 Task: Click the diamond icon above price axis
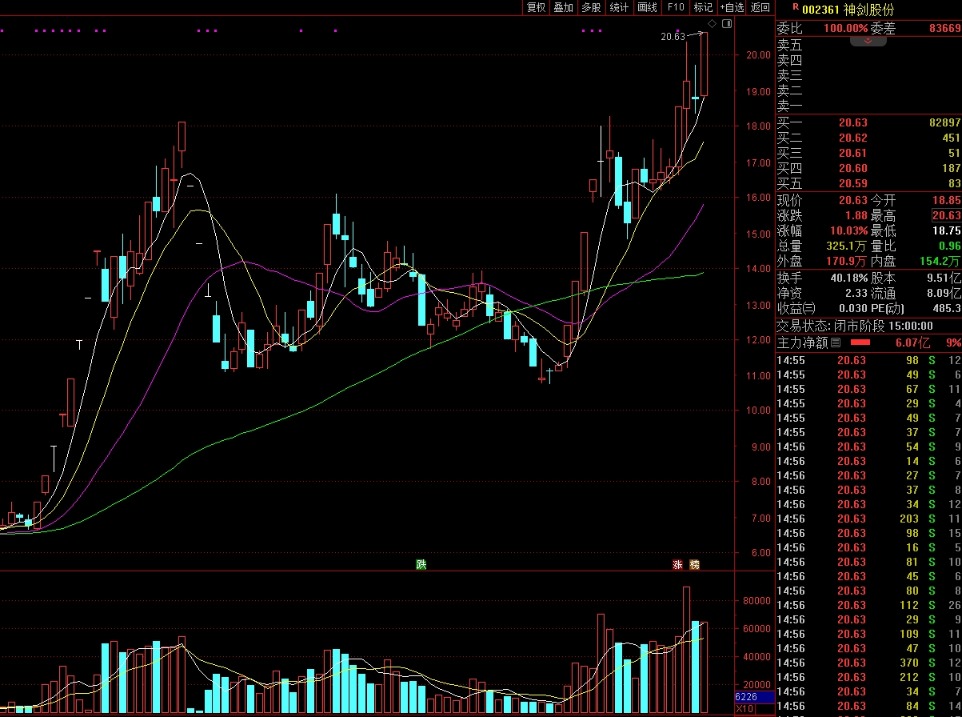711,22
